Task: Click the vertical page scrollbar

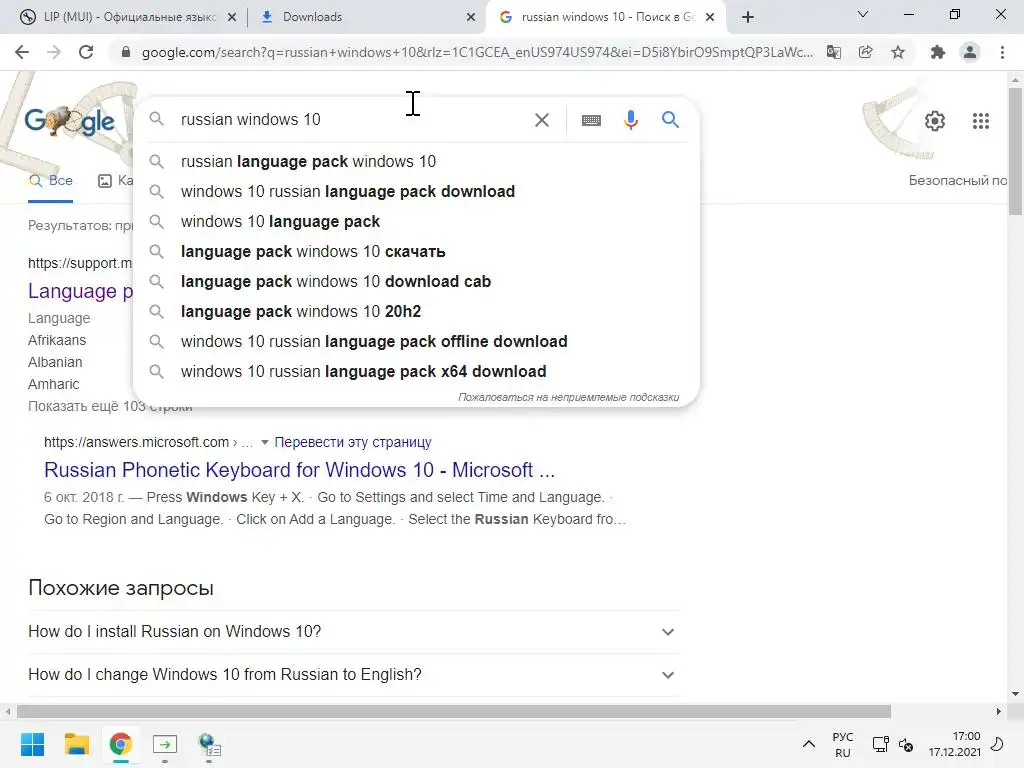Action: pos(1015,150)
